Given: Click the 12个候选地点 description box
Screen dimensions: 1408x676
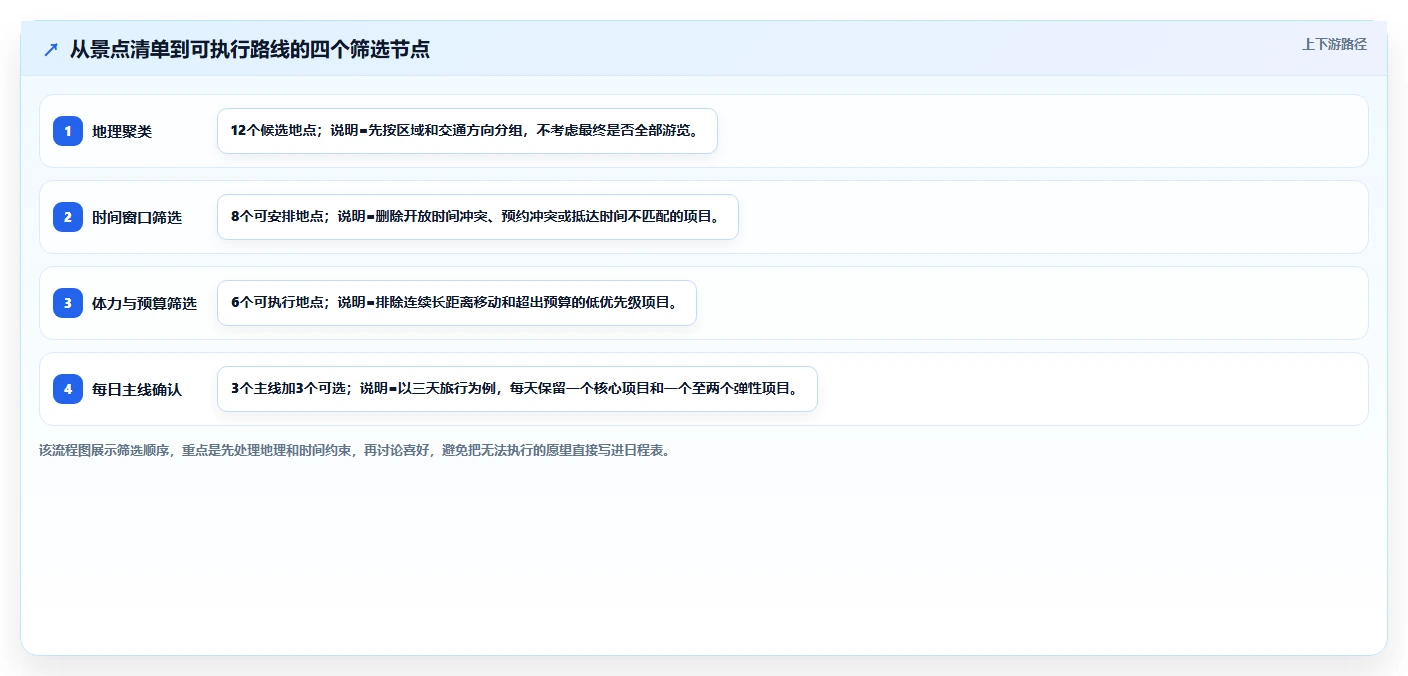Looking at the screenshot, I should click(x=467, y=131).
